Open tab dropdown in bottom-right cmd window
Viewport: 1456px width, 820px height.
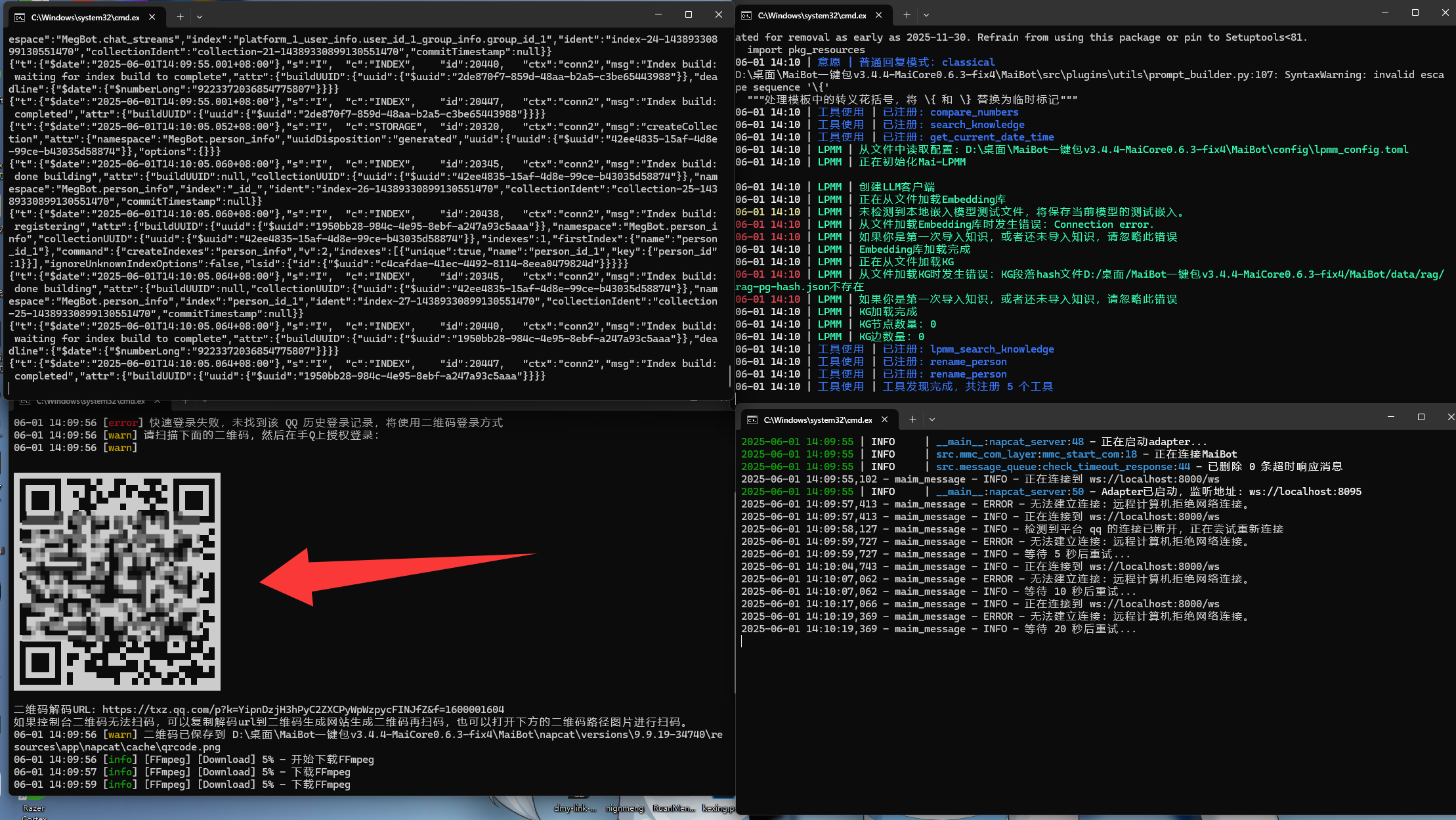coord(932,420)
